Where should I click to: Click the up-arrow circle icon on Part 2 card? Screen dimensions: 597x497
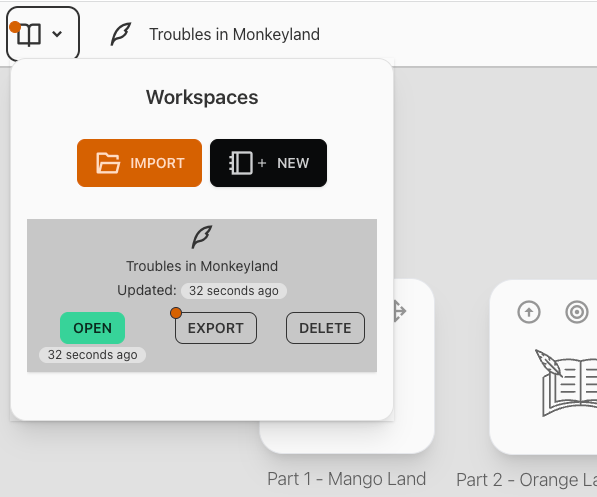[529, 312]
